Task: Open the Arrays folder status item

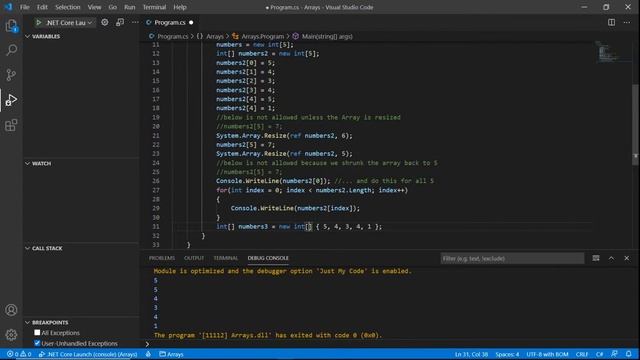Action: [171, 354]
